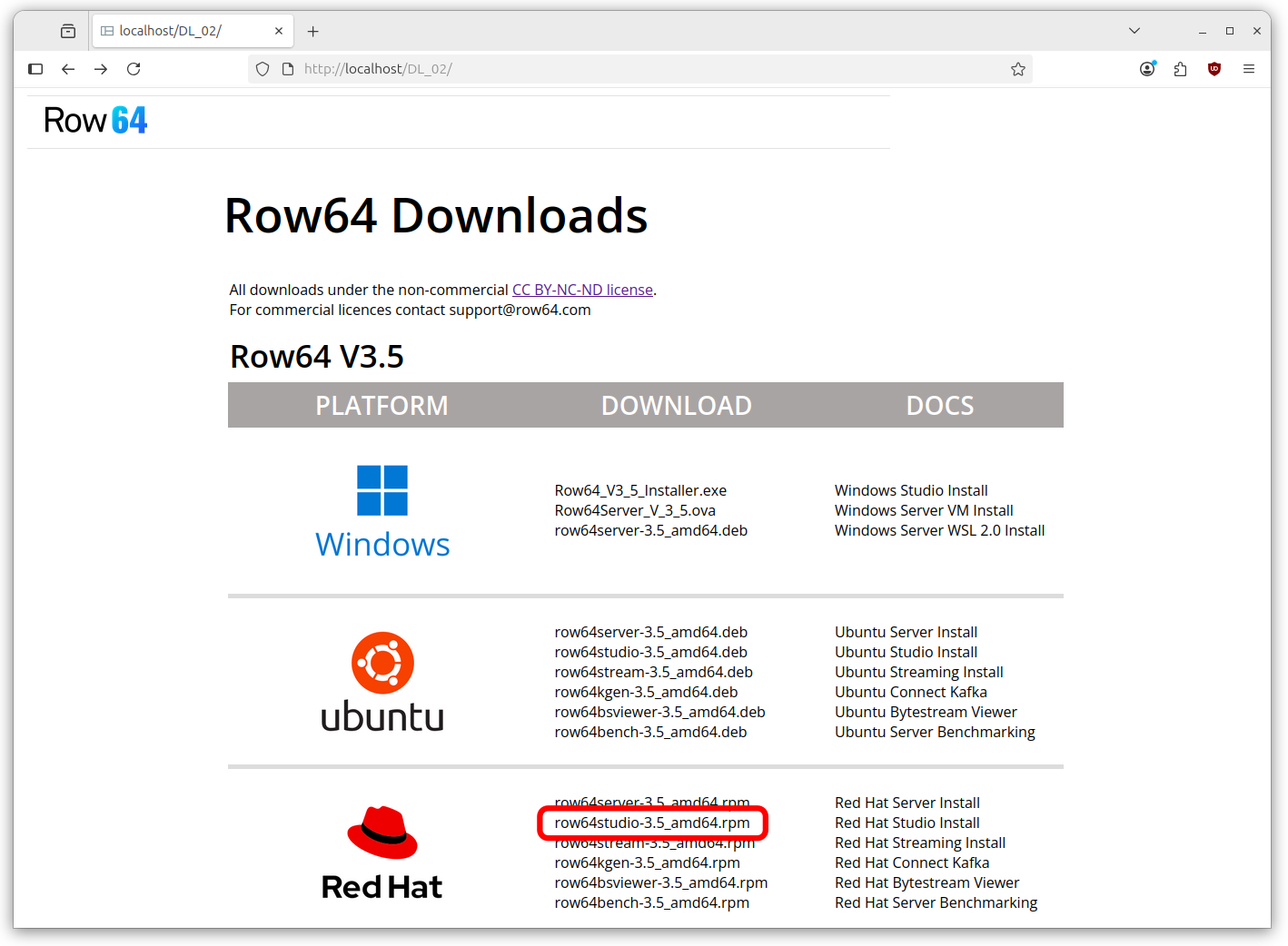
Task: Download row64studio-3.5_amd64.deb
Action: (x=651, y=652)
